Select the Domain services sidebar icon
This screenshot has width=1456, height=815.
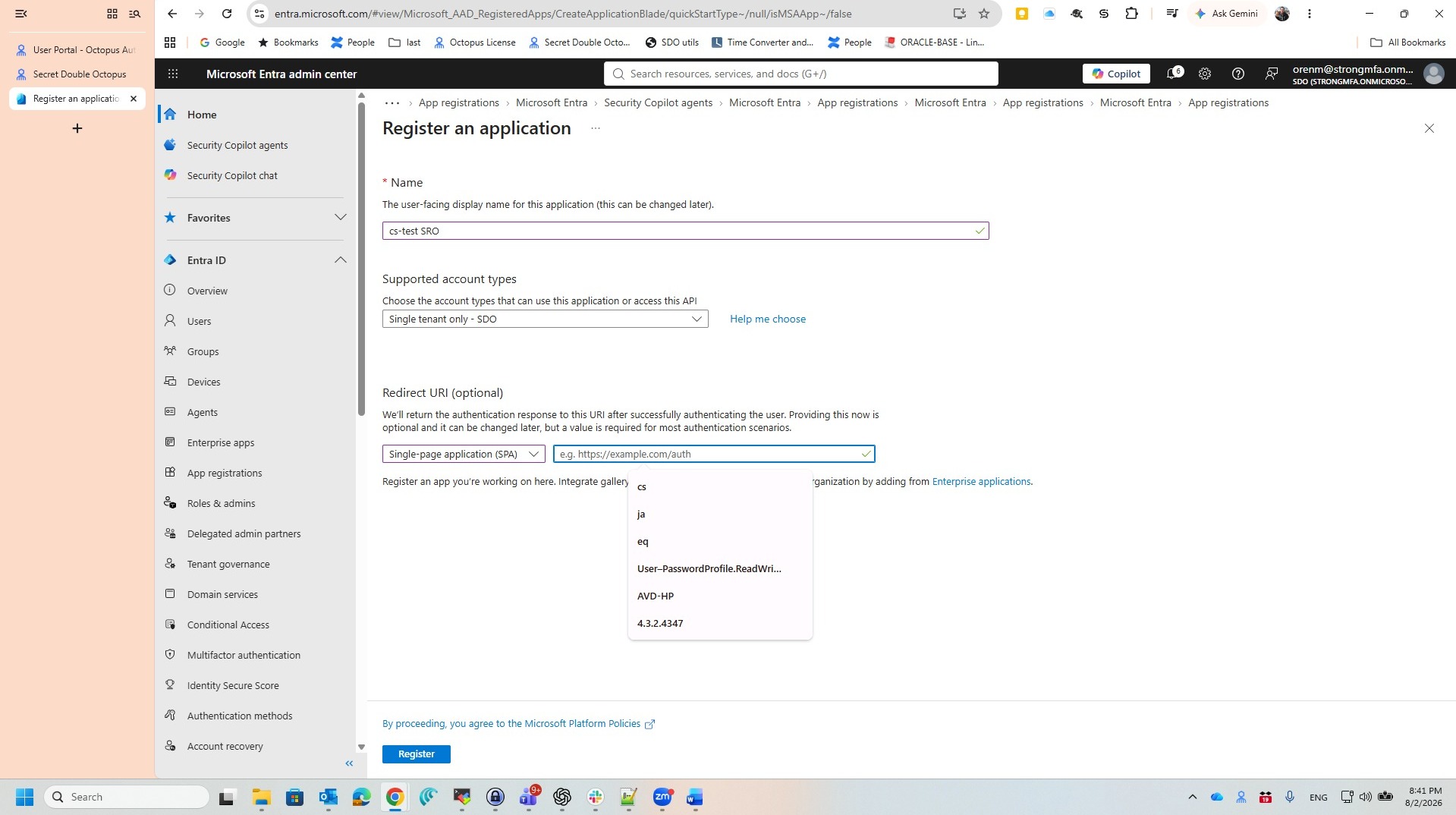pos(170,593)
